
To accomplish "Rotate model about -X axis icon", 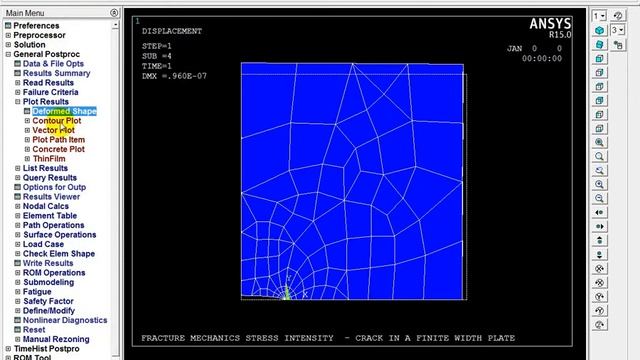I will (599, 282).
